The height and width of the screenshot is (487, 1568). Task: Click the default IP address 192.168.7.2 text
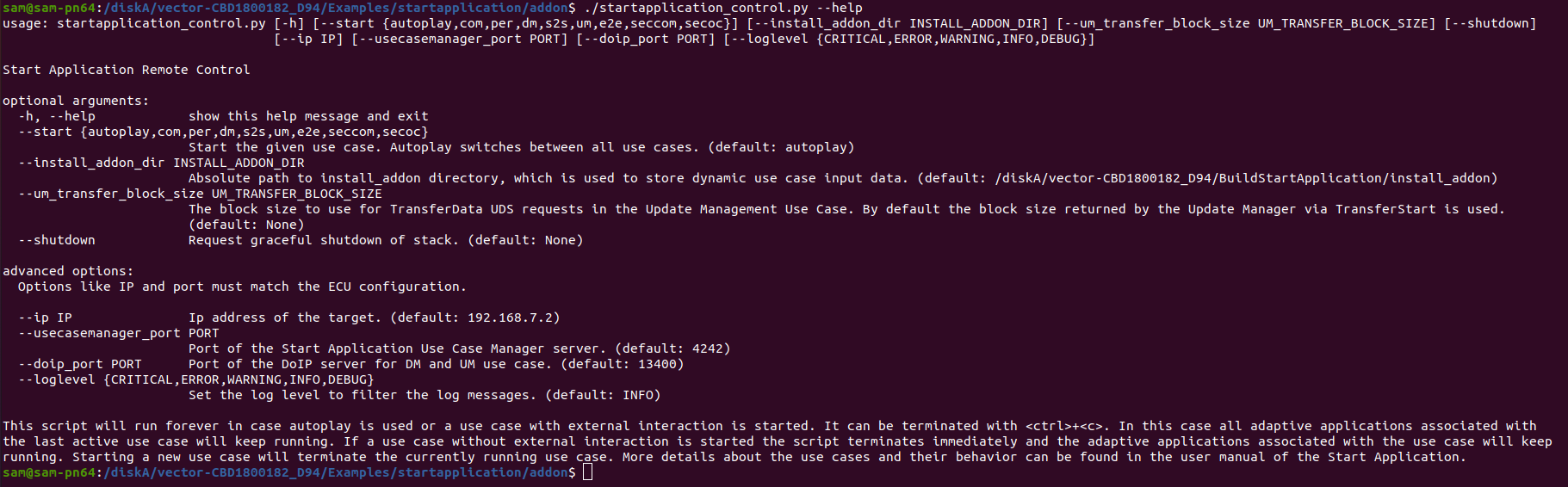click(514, 317)
